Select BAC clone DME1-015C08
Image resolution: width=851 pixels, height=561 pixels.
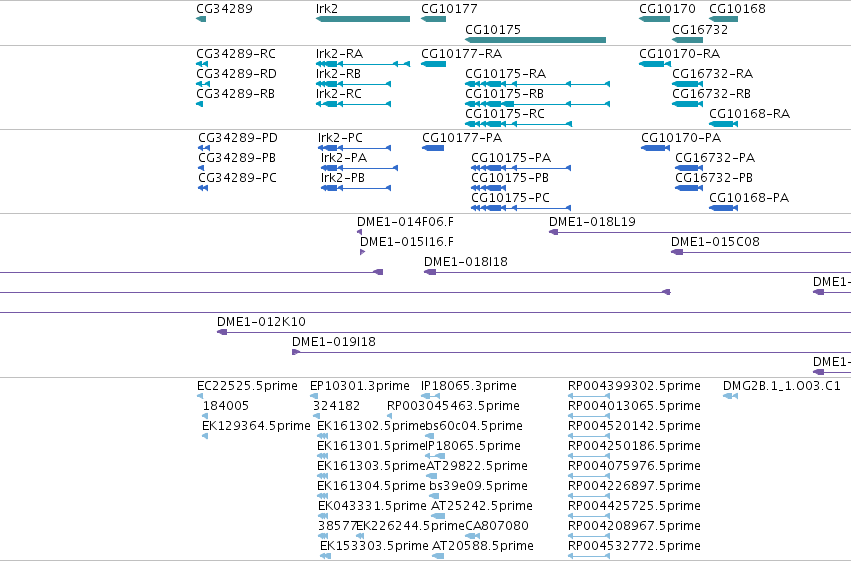pos(715,242)
